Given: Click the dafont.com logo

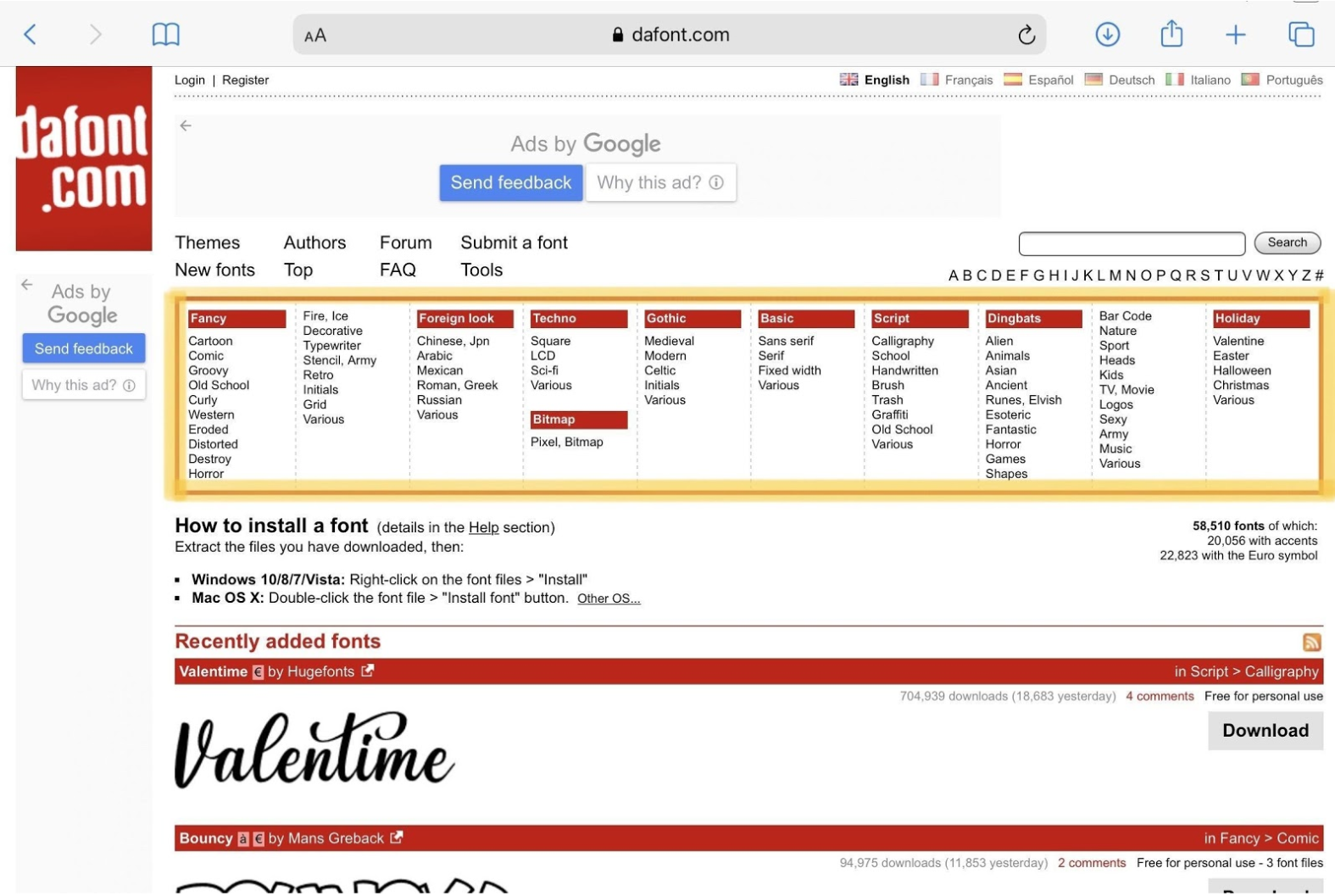Looking at the screenshot, I should point(84,159).
